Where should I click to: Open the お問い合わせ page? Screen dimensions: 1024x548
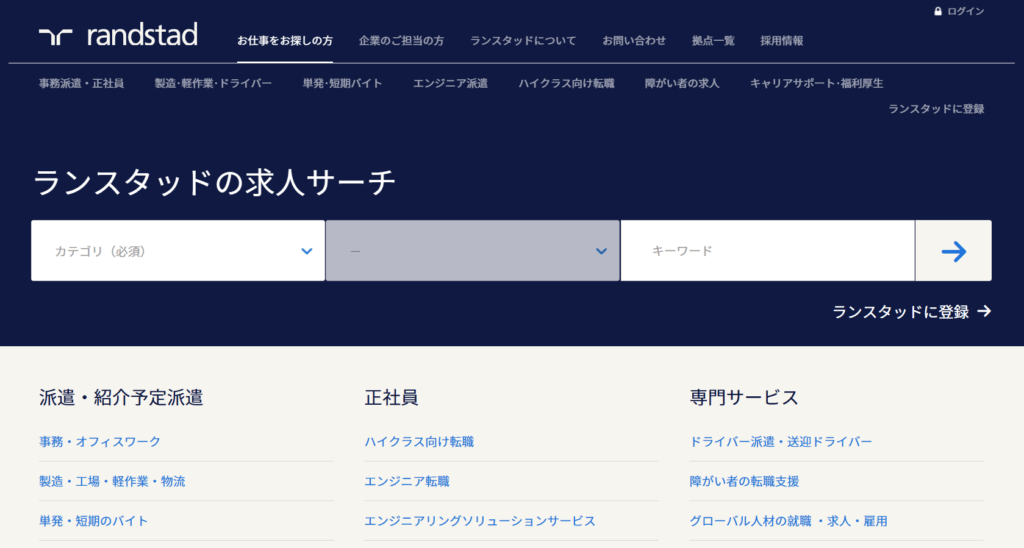pyautogui.click(x=634, y=41)
